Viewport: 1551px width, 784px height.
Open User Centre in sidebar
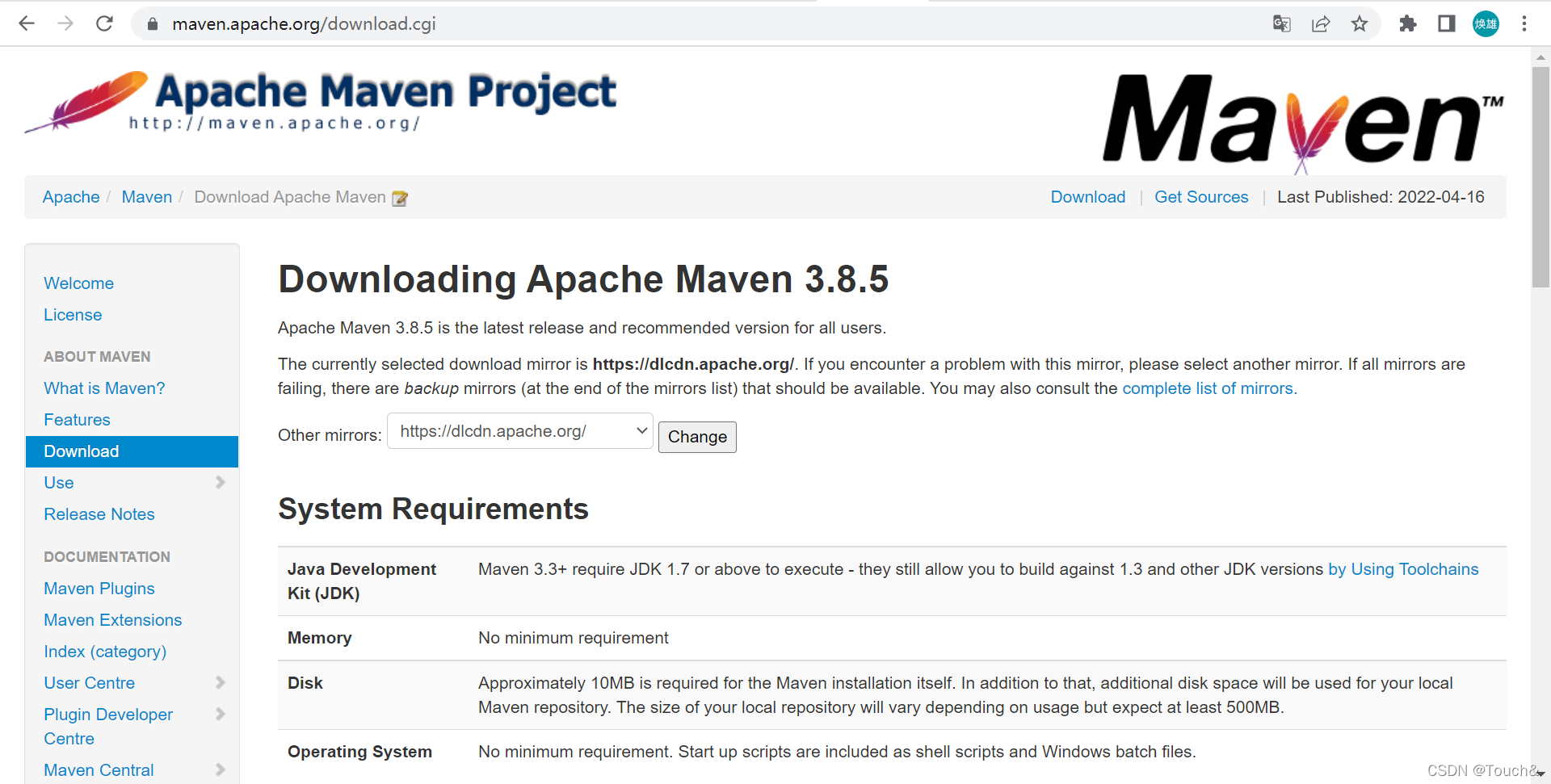pos(89,683)
